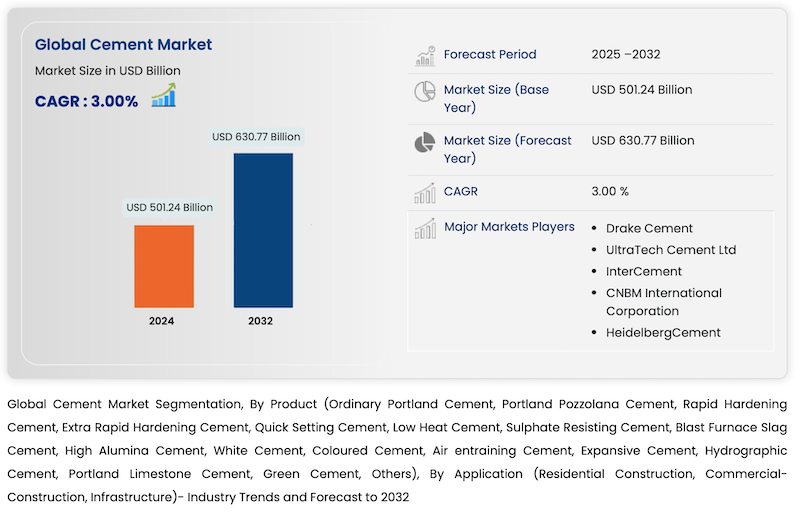The height and width of the screenshot is (516, 800).
Task: Click the Forecast Period row label
Action: click(x=490, y=55)
